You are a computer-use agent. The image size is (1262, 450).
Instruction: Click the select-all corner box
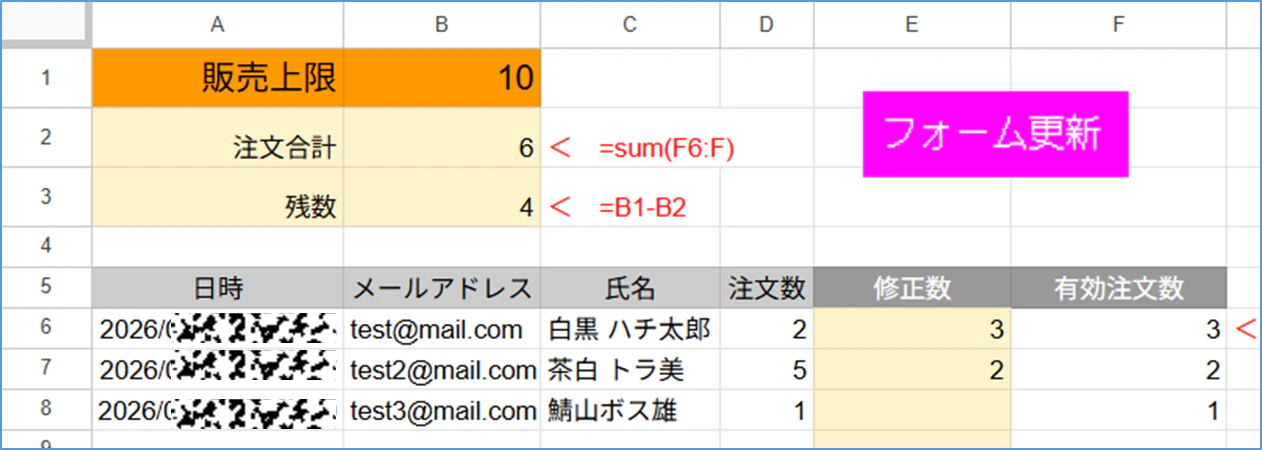click(46, 24)
